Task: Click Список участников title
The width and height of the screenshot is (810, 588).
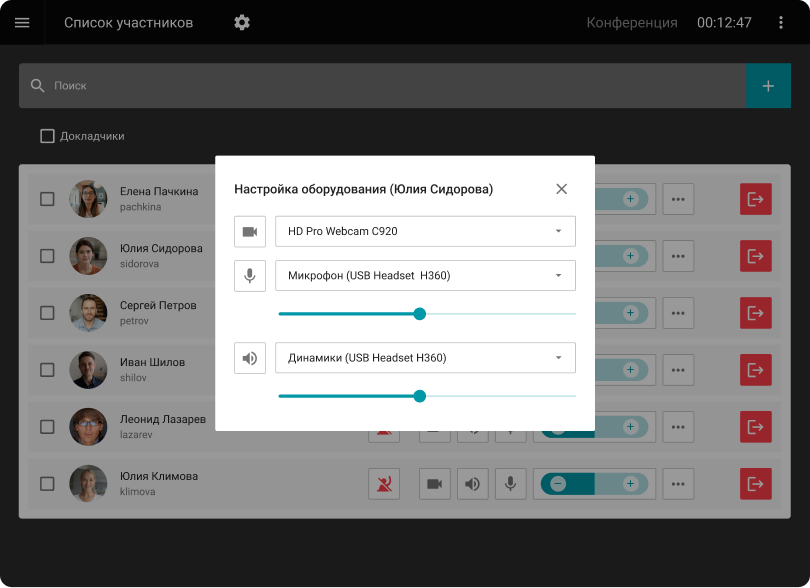Action: (x=128, y=22)
